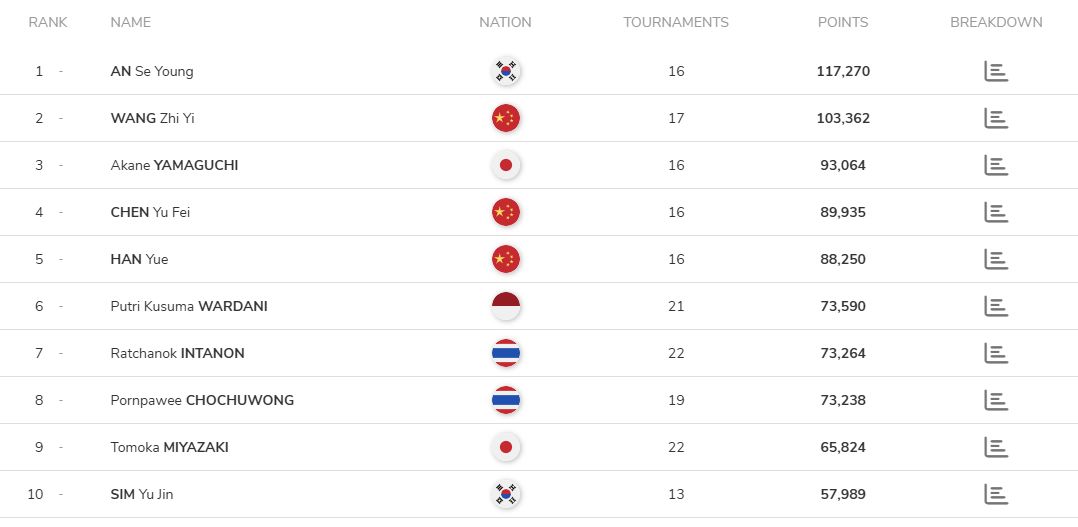
Task: Open Tomoka MIYAZAKI's breakdown icon
Action: 995,447
